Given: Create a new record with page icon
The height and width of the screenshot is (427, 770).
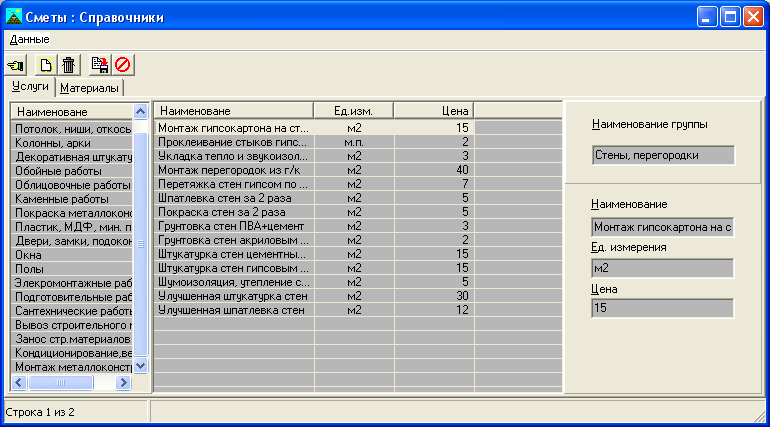Looking at the screenshot, I should tap(45, 65).
